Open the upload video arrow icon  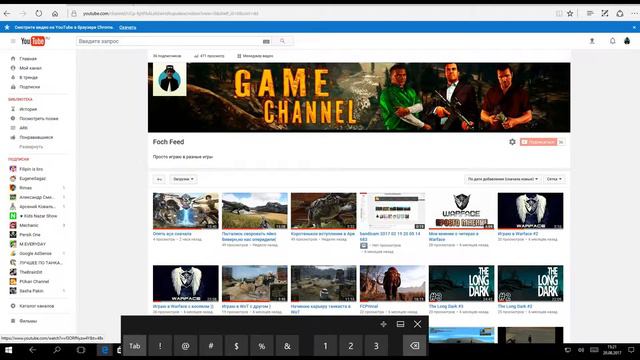(592, 41)
